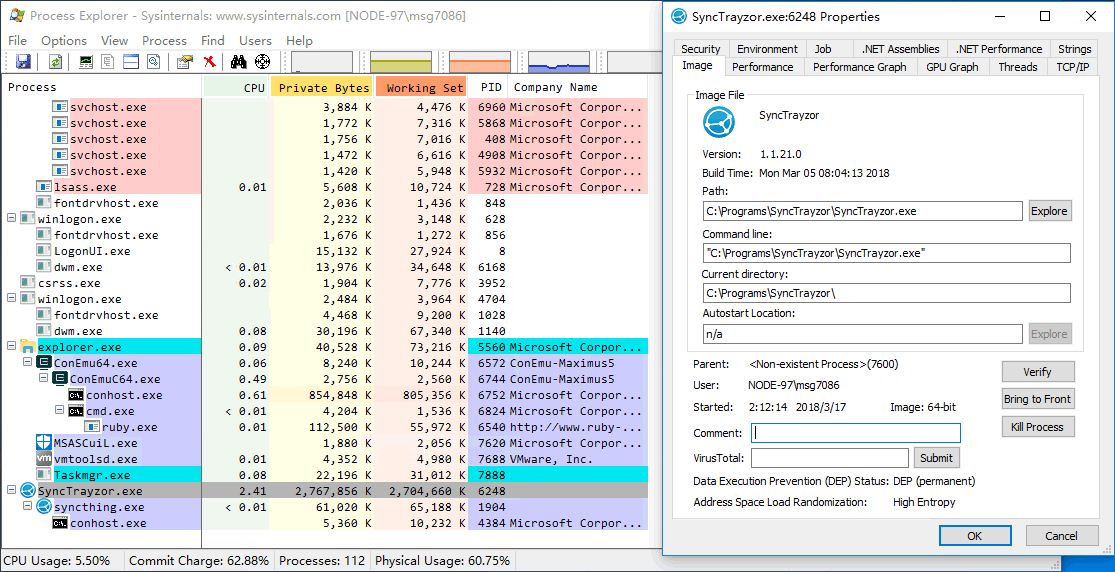
Task: Collapse the winlogon.exe node above LogonUI.exe
Action: click(x=11, y=218)
